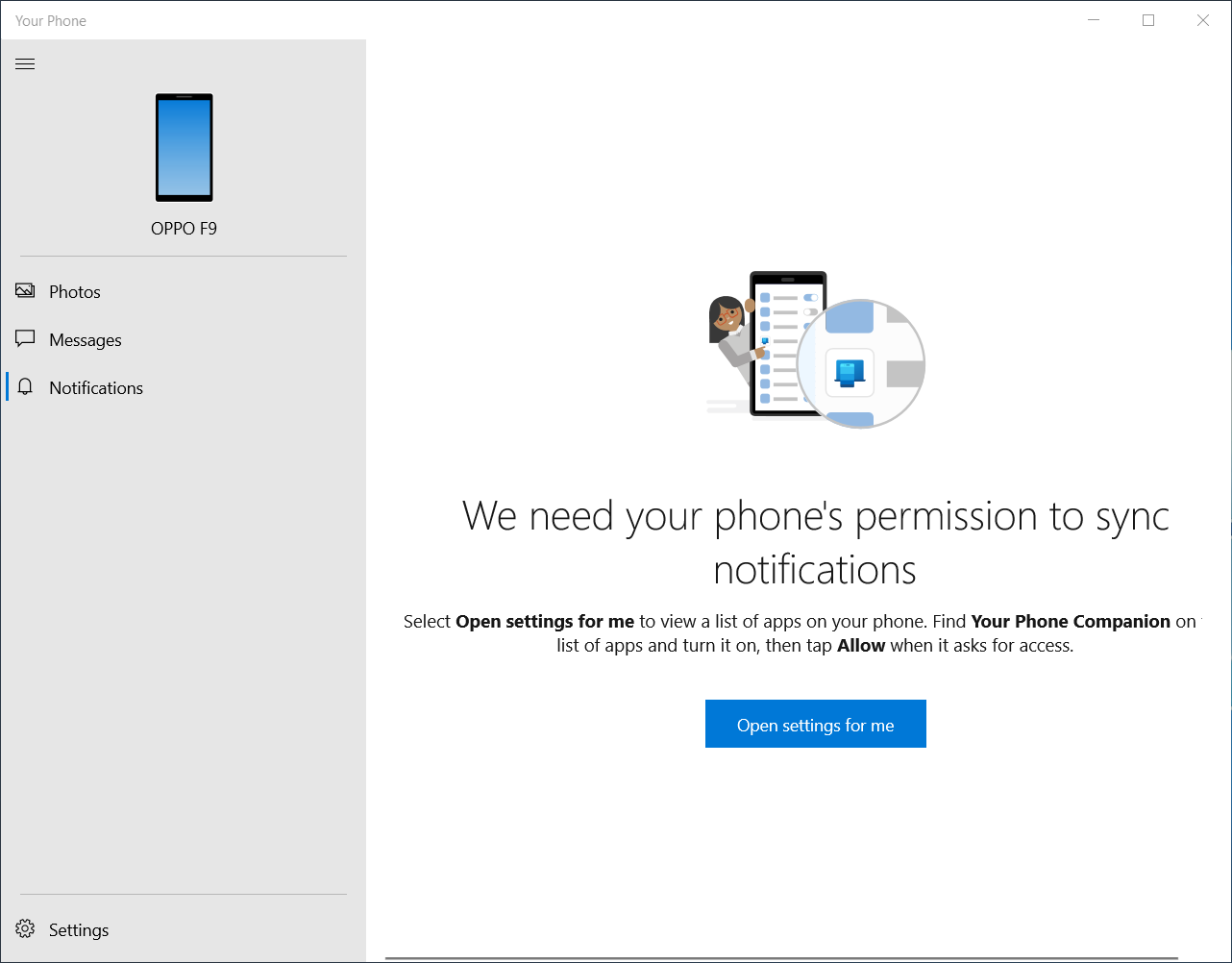This screenshot has height=963, width=1232.
Task: Go to the Messages section
Action: [x=86, y=340]
